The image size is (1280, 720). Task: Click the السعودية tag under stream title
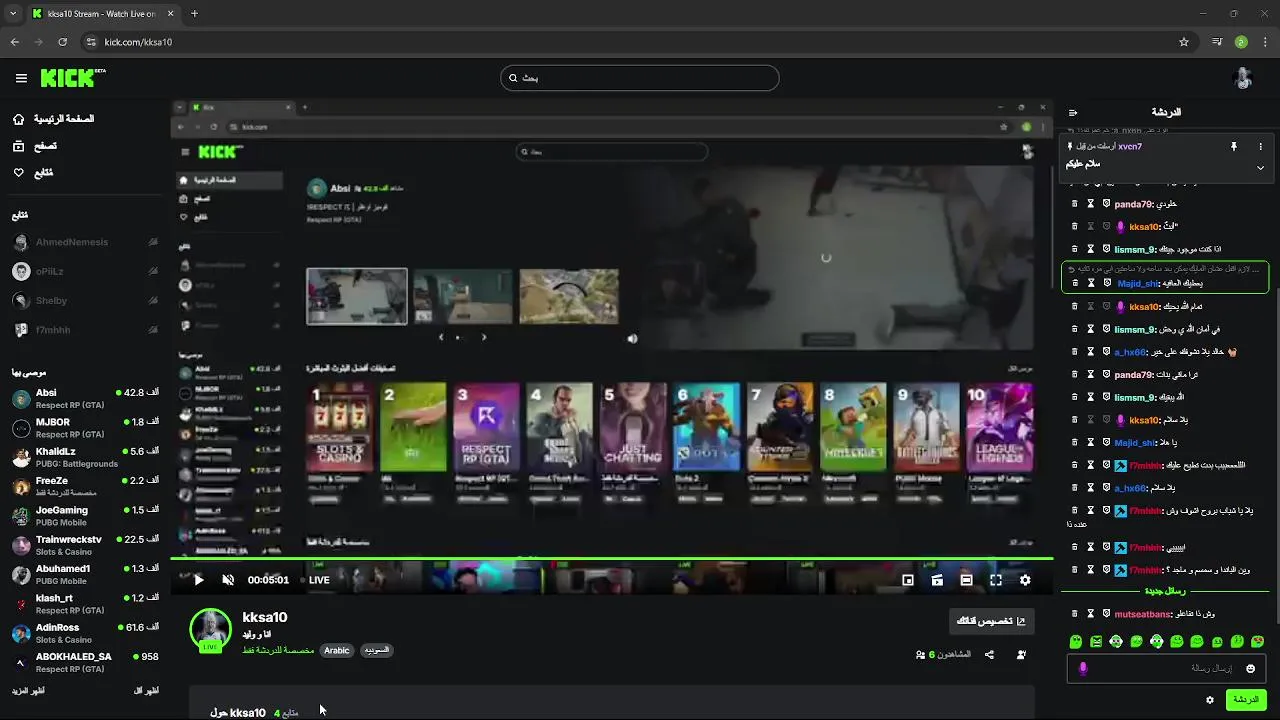376,650
